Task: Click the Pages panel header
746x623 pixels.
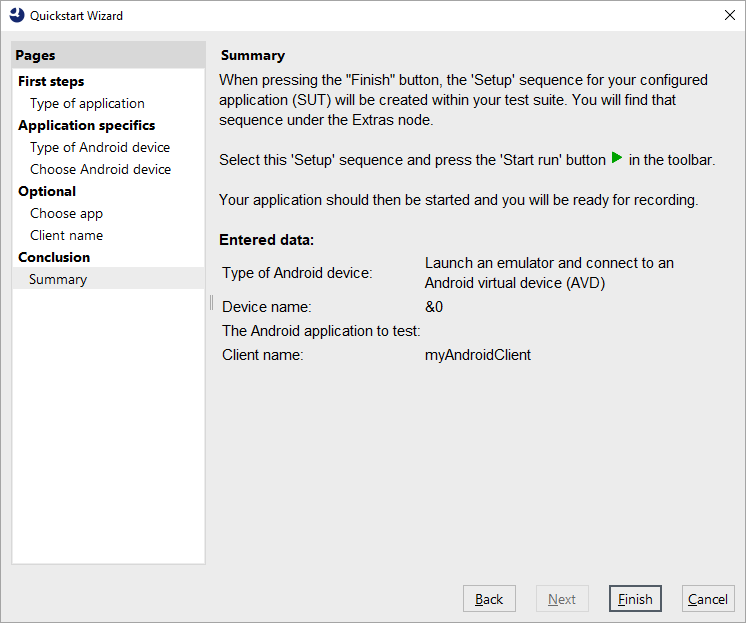Action: pos(36,56)
